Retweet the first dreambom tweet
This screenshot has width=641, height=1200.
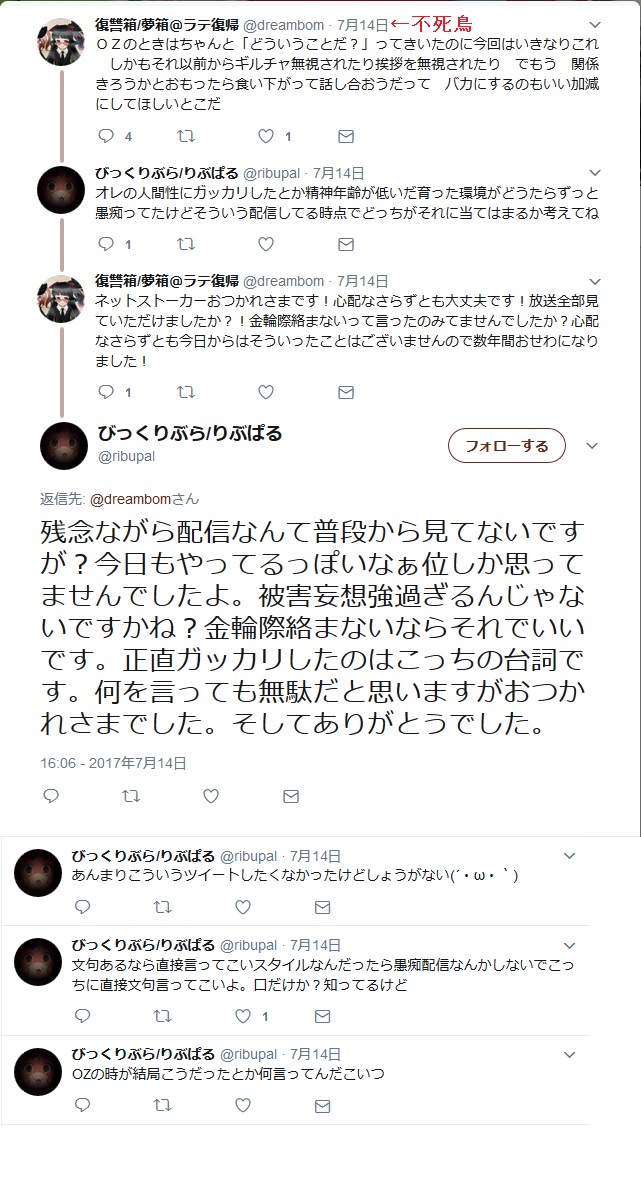(x=186, y=136)
